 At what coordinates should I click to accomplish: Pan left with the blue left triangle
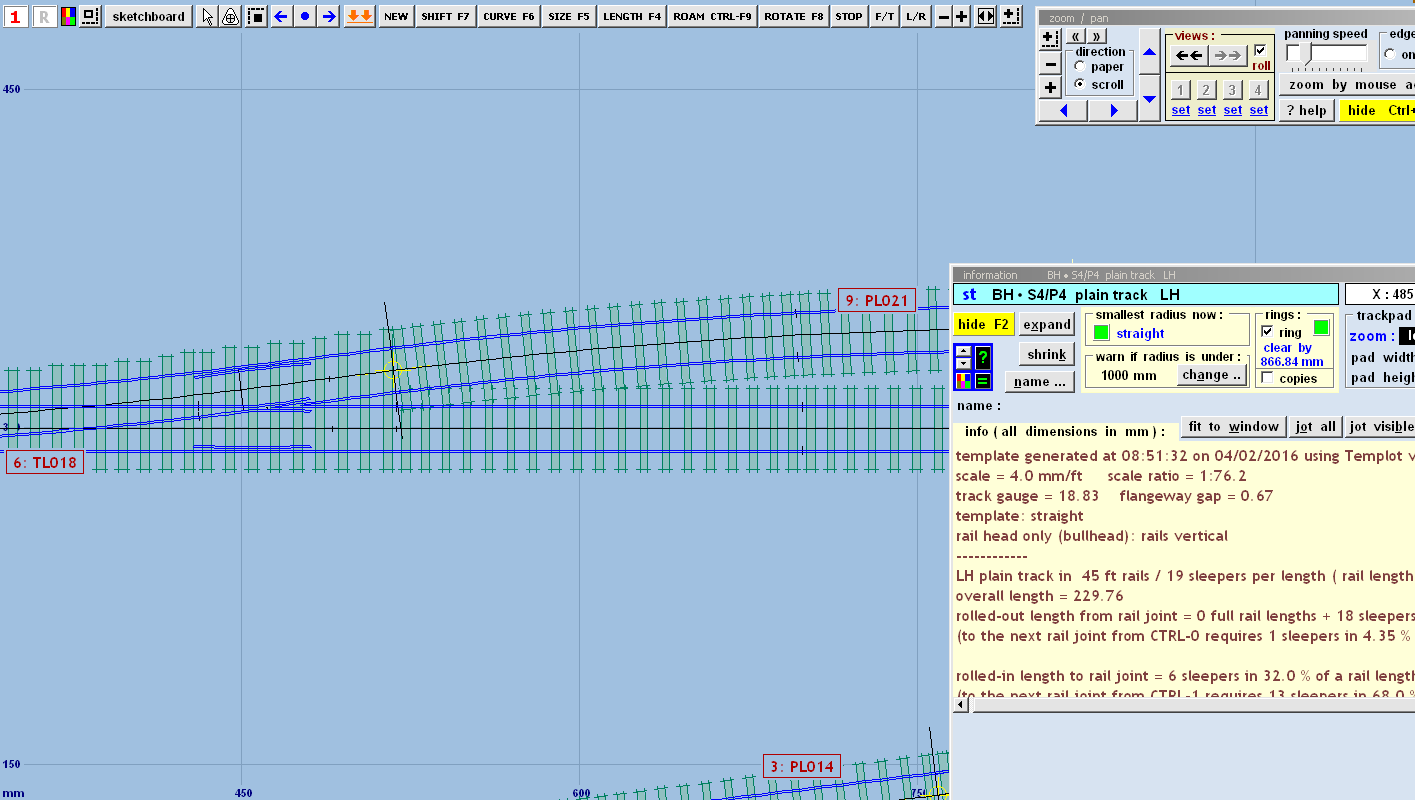coord(1064,111)
